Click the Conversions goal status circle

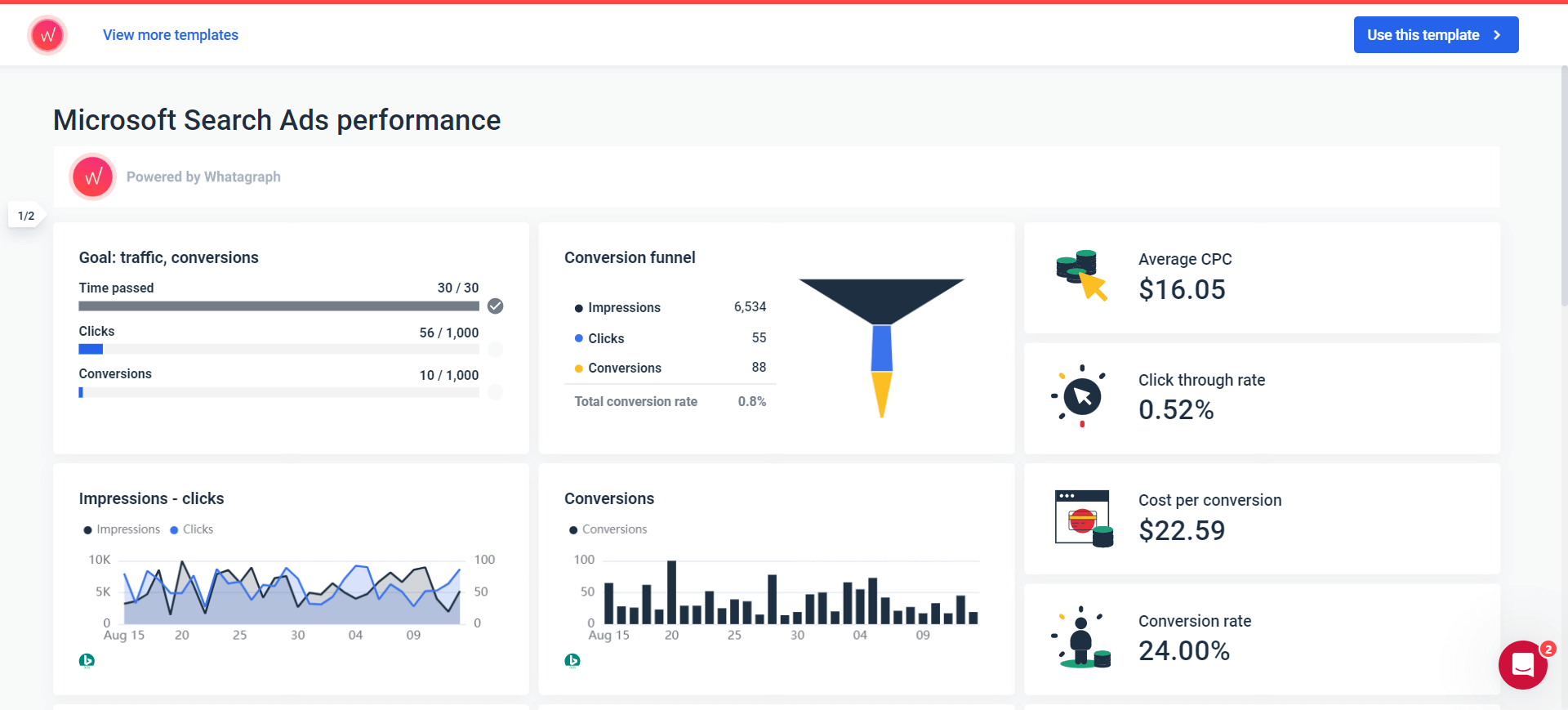(495, 392)
